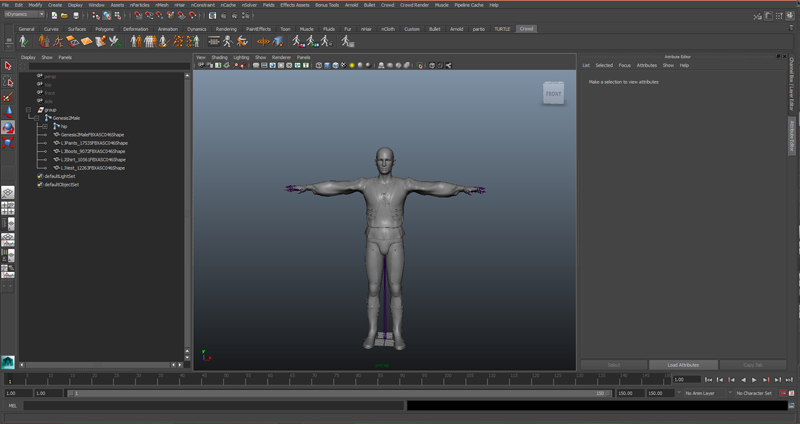Open the viewport Shading menu
The image size is (800, 424).
point(219,57)
